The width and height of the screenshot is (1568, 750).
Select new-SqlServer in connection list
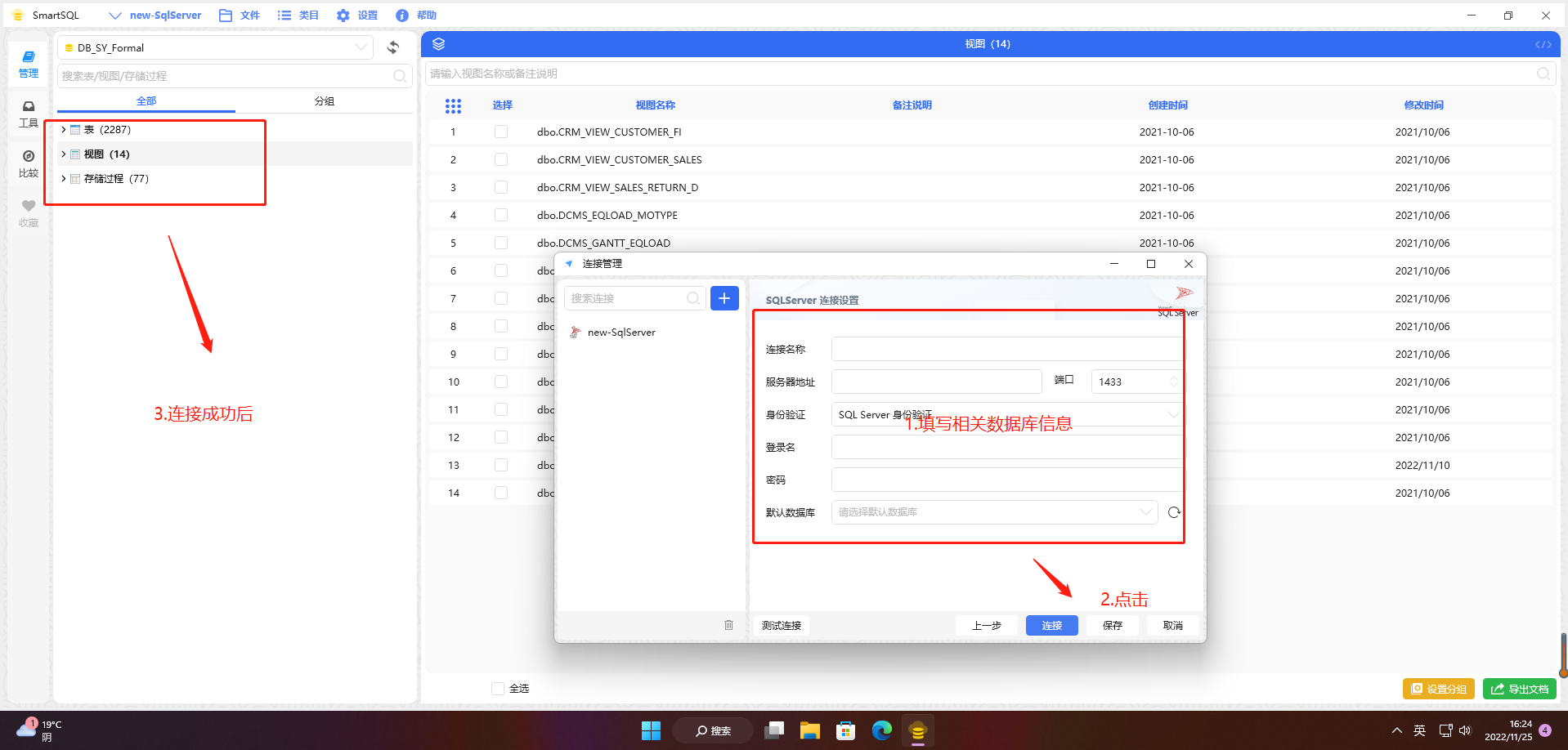tap(651, 332)
